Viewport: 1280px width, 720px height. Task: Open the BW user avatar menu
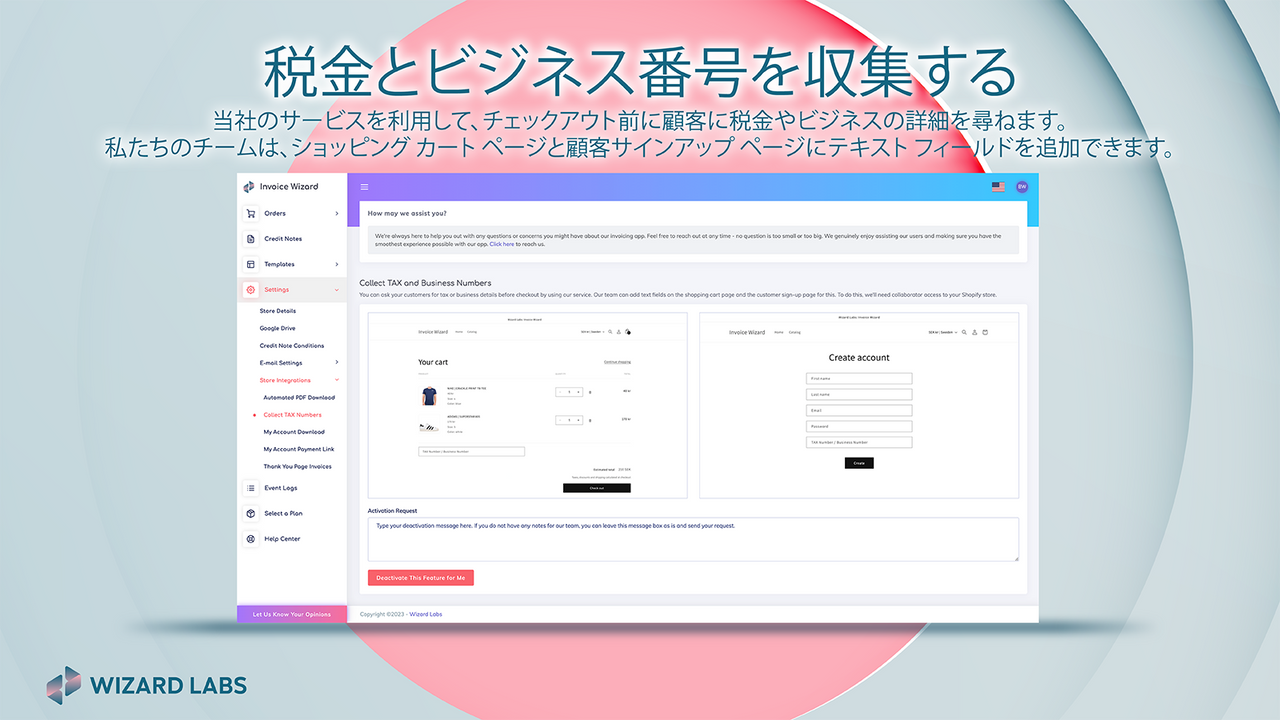[1022, 187]
